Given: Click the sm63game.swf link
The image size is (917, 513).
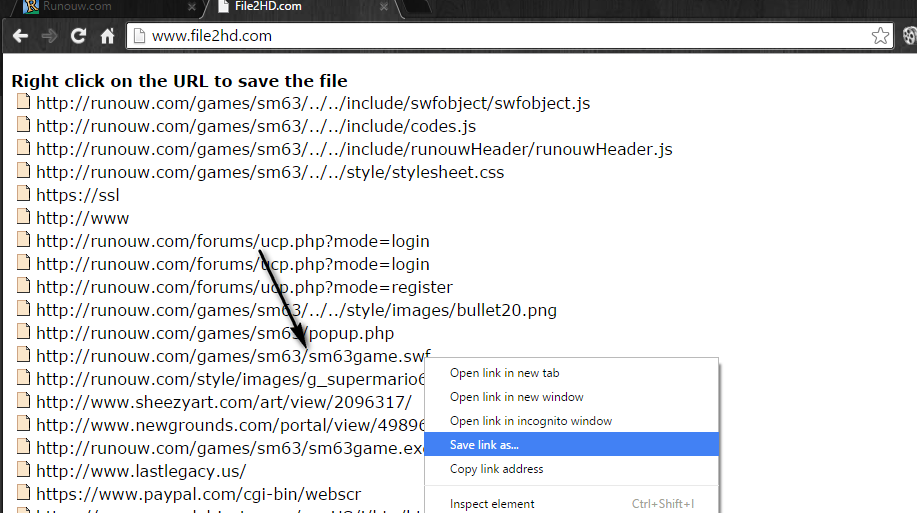Looking at the screenshot, I should [x=233, y=356].
